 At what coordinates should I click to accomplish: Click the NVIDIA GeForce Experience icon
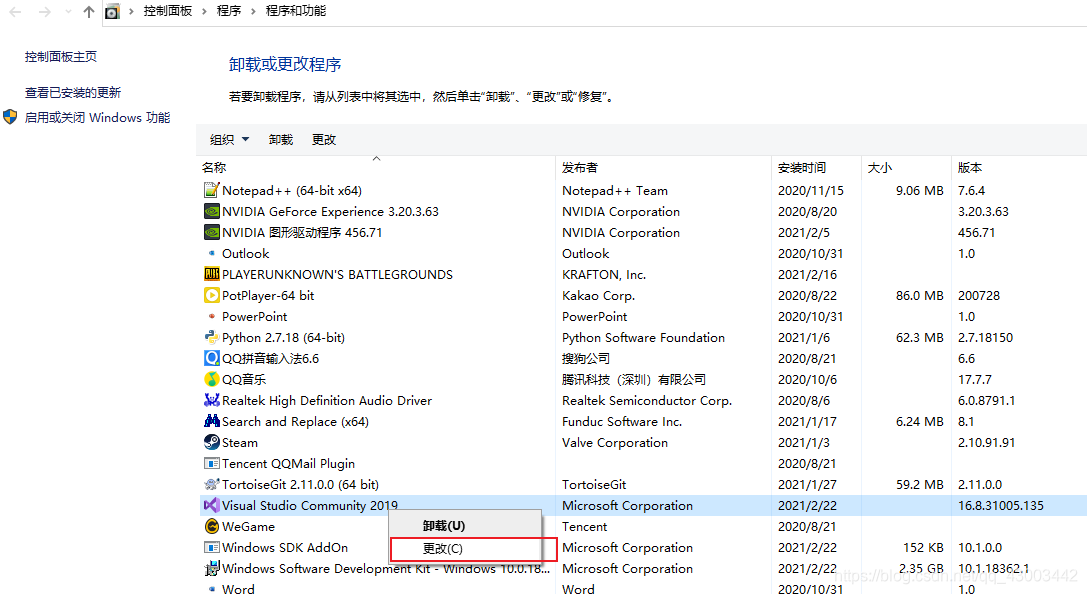point(211,211)
